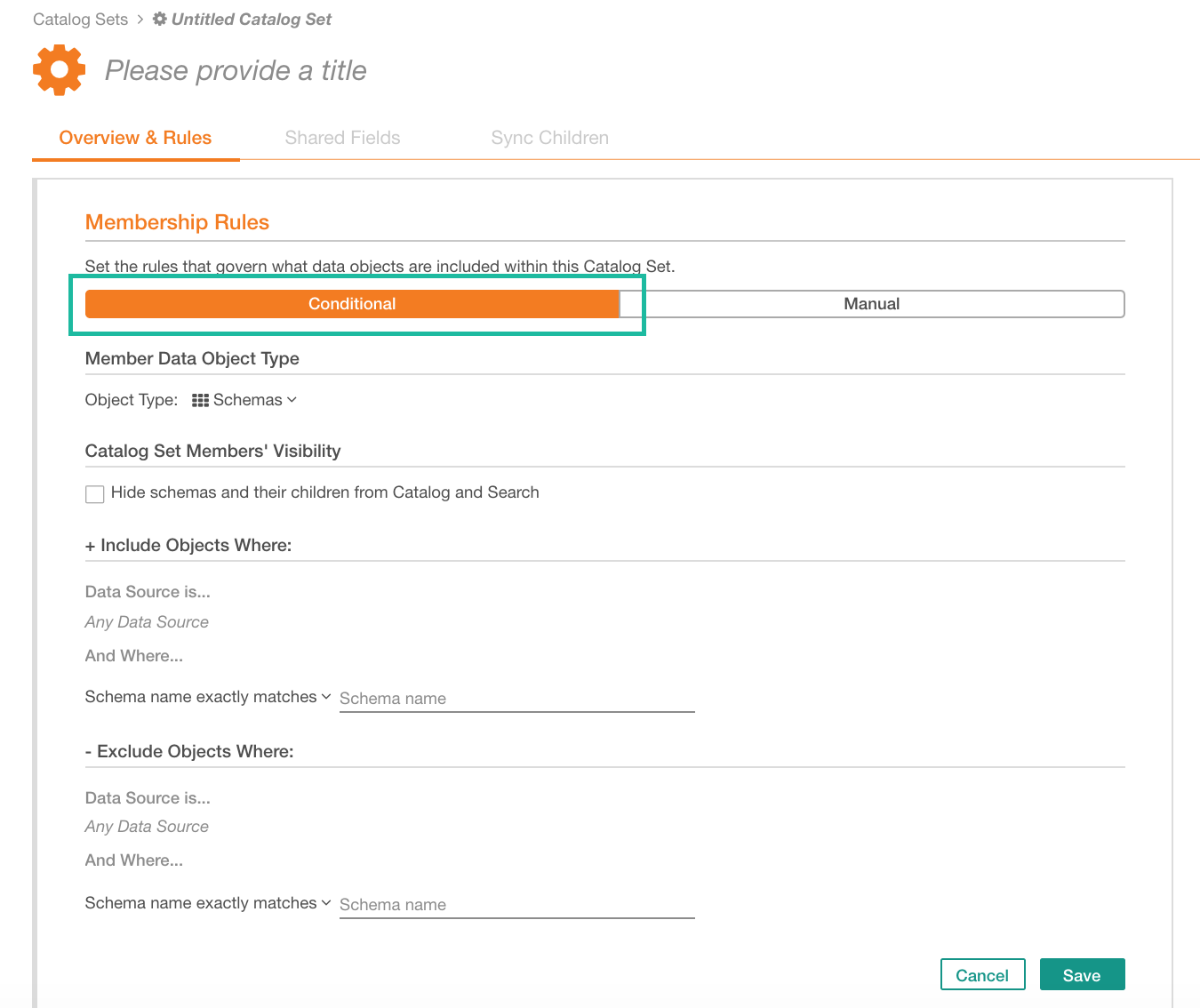
Task: Open Object Type Schemas dropdown
Action: [x=244, y=400]
